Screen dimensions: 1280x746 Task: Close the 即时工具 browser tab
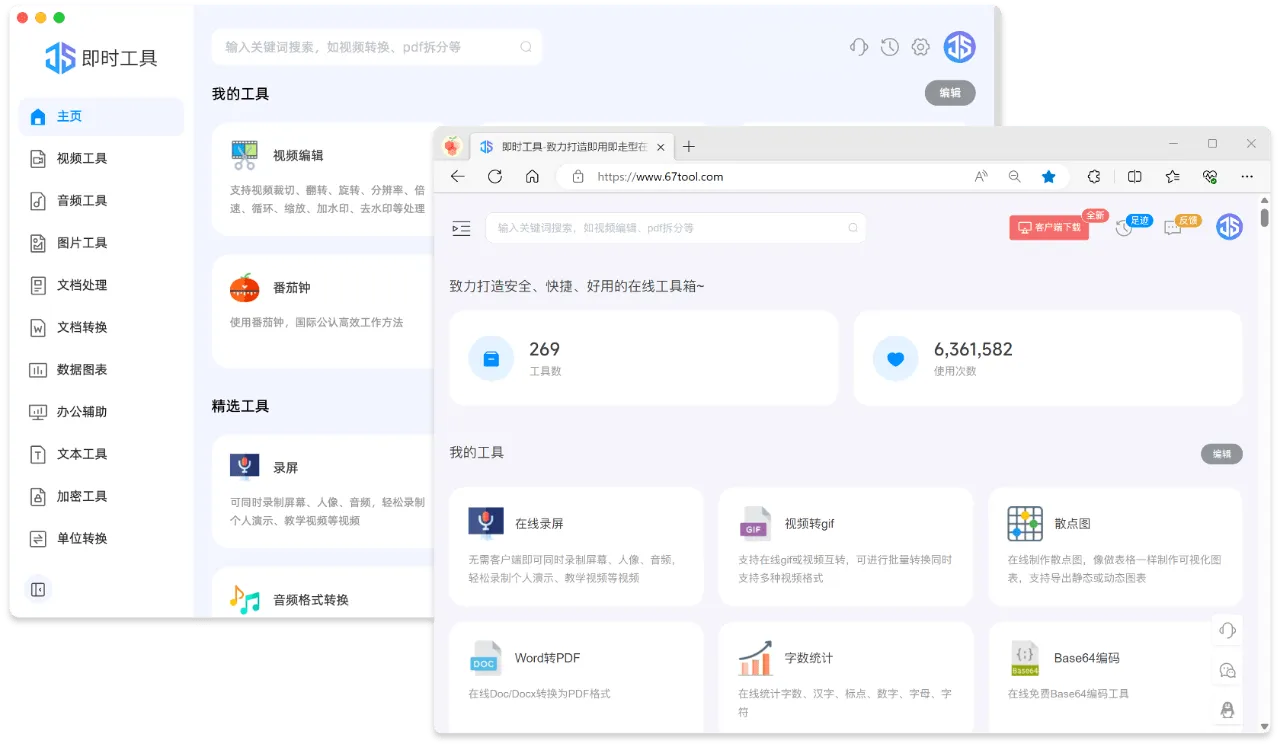pos(660,147)
